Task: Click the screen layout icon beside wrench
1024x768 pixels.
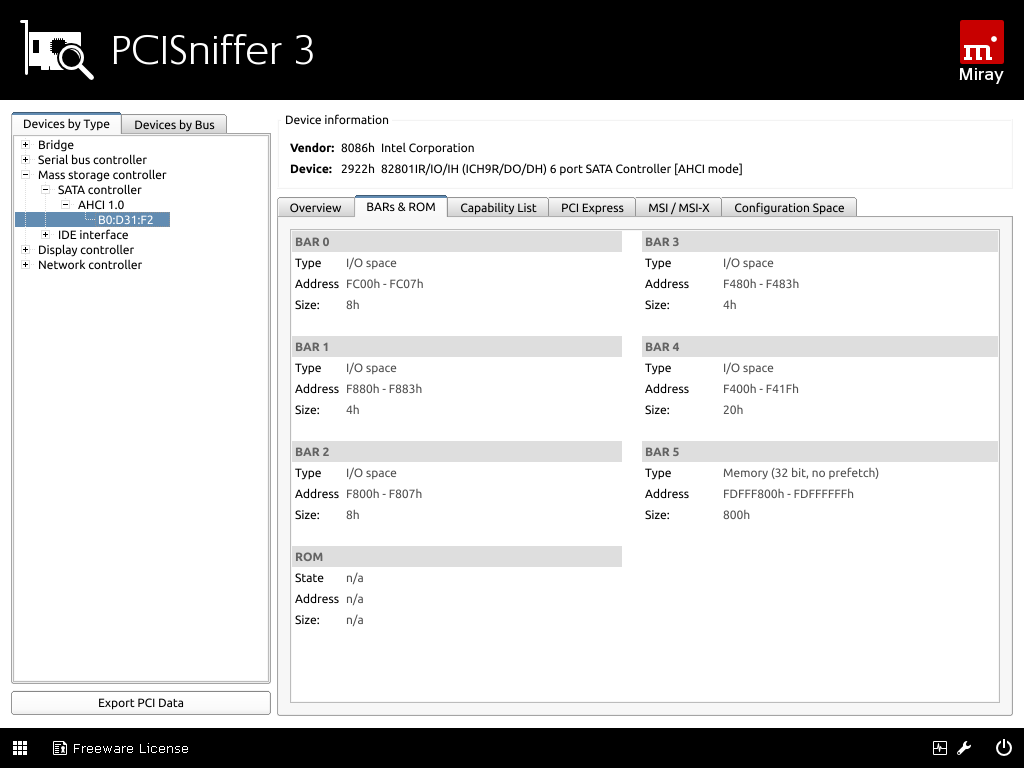Action: (940, 748)
